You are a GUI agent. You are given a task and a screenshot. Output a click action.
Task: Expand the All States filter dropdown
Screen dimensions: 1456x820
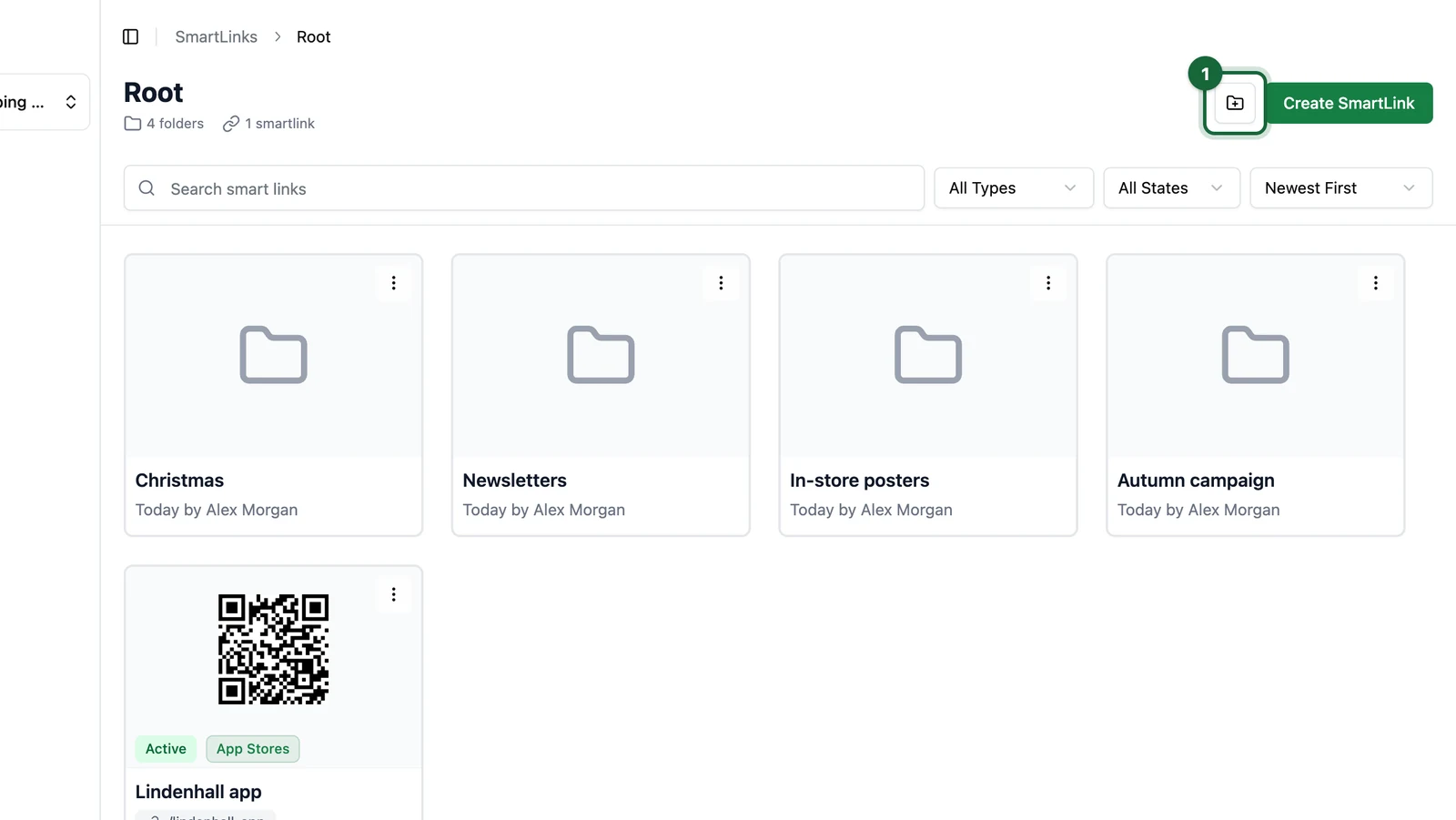[1171, 187]
